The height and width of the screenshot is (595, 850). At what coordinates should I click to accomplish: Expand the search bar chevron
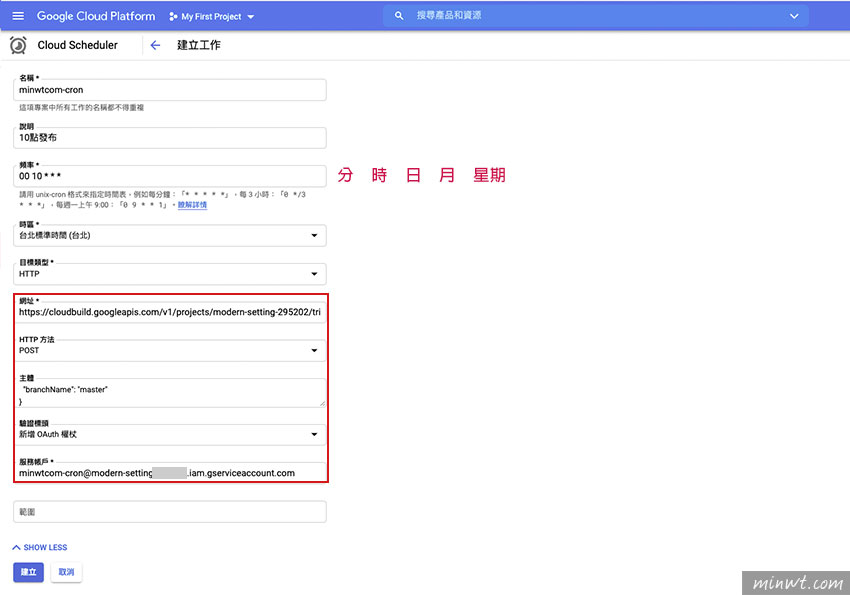pyautogui.click(x=794, y=16)
